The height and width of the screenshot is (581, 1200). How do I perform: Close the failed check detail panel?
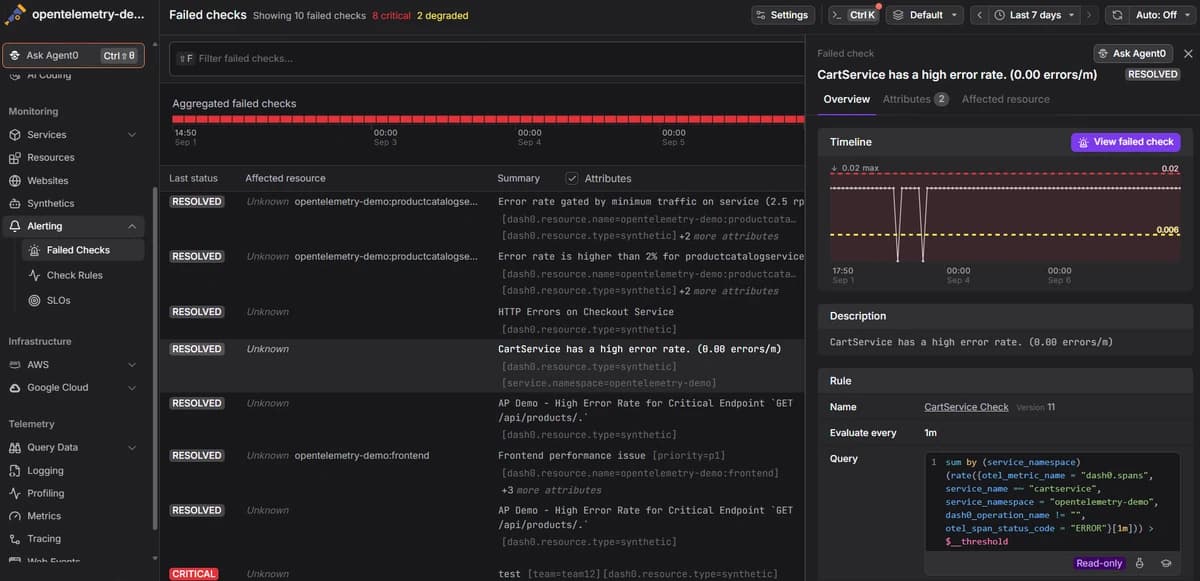pyautogui.click(x=1188, y=54)
